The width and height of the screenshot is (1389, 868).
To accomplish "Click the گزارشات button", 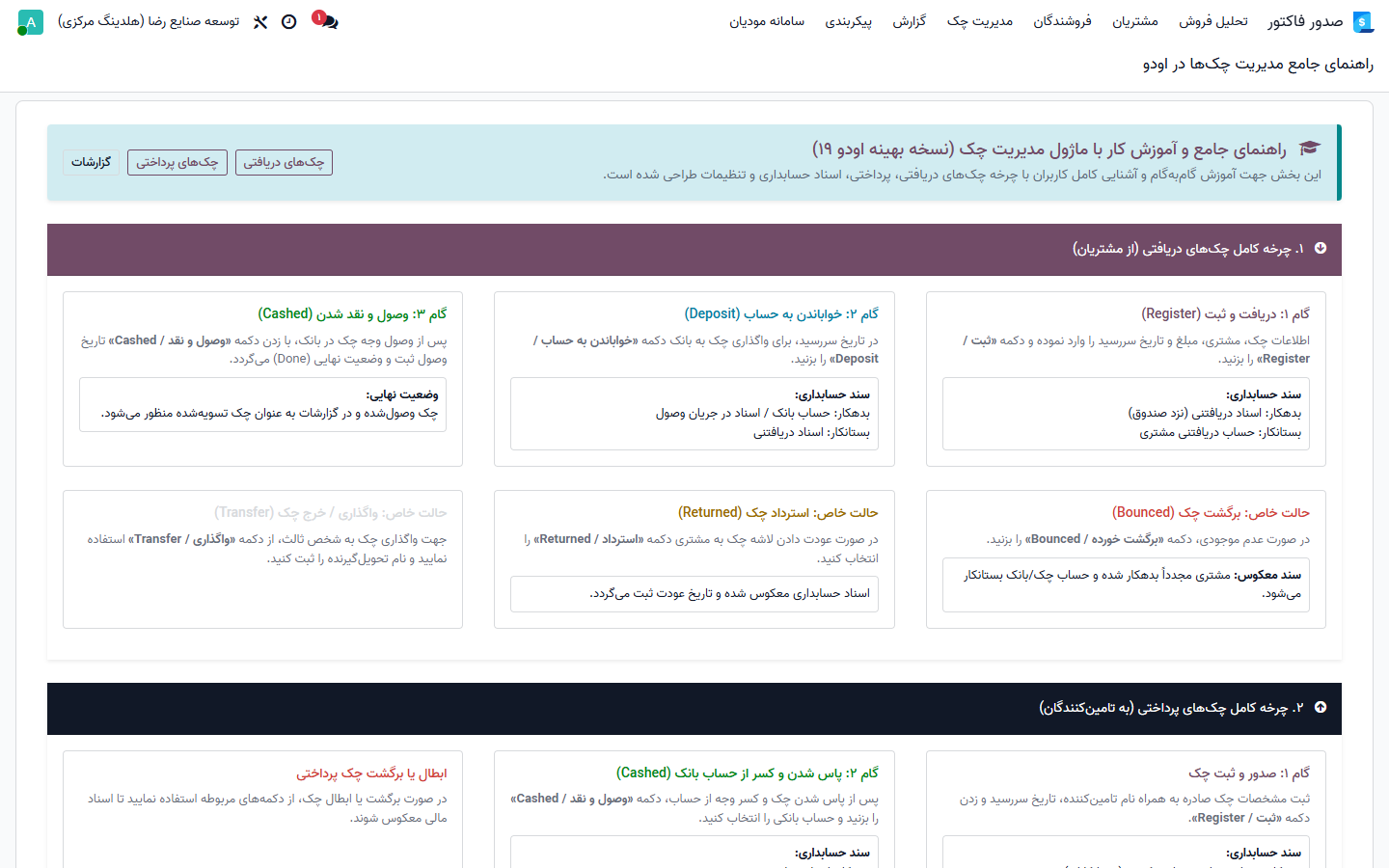I will [x=92, y=162].
